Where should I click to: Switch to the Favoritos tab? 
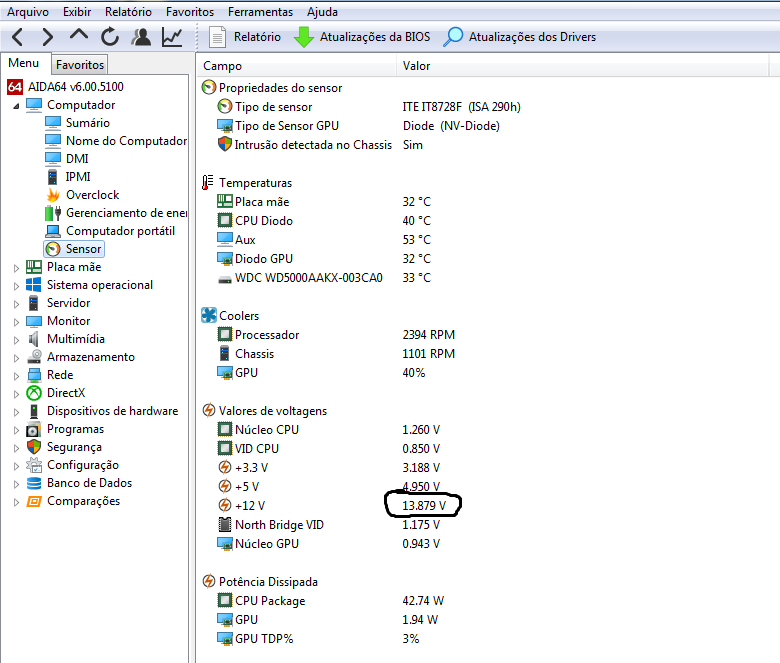pos(80,65)
